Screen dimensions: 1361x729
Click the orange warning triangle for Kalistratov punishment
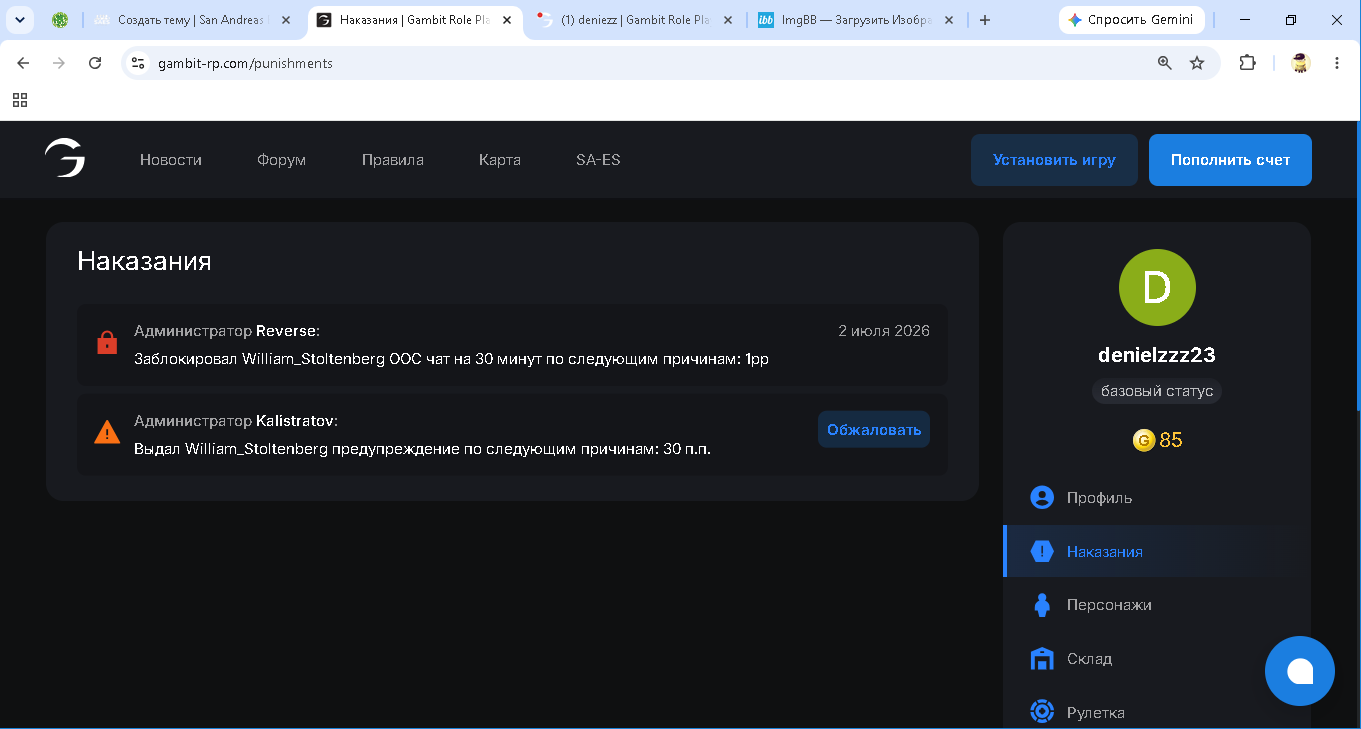coord(107,432)
